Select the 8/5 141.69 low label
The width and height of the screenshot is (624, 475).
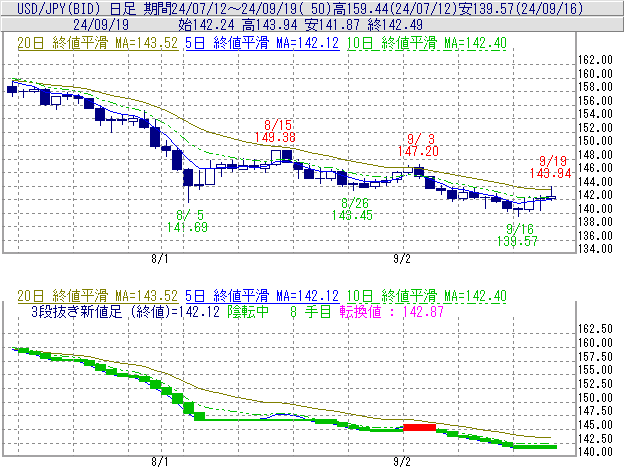tap(187, 221)
